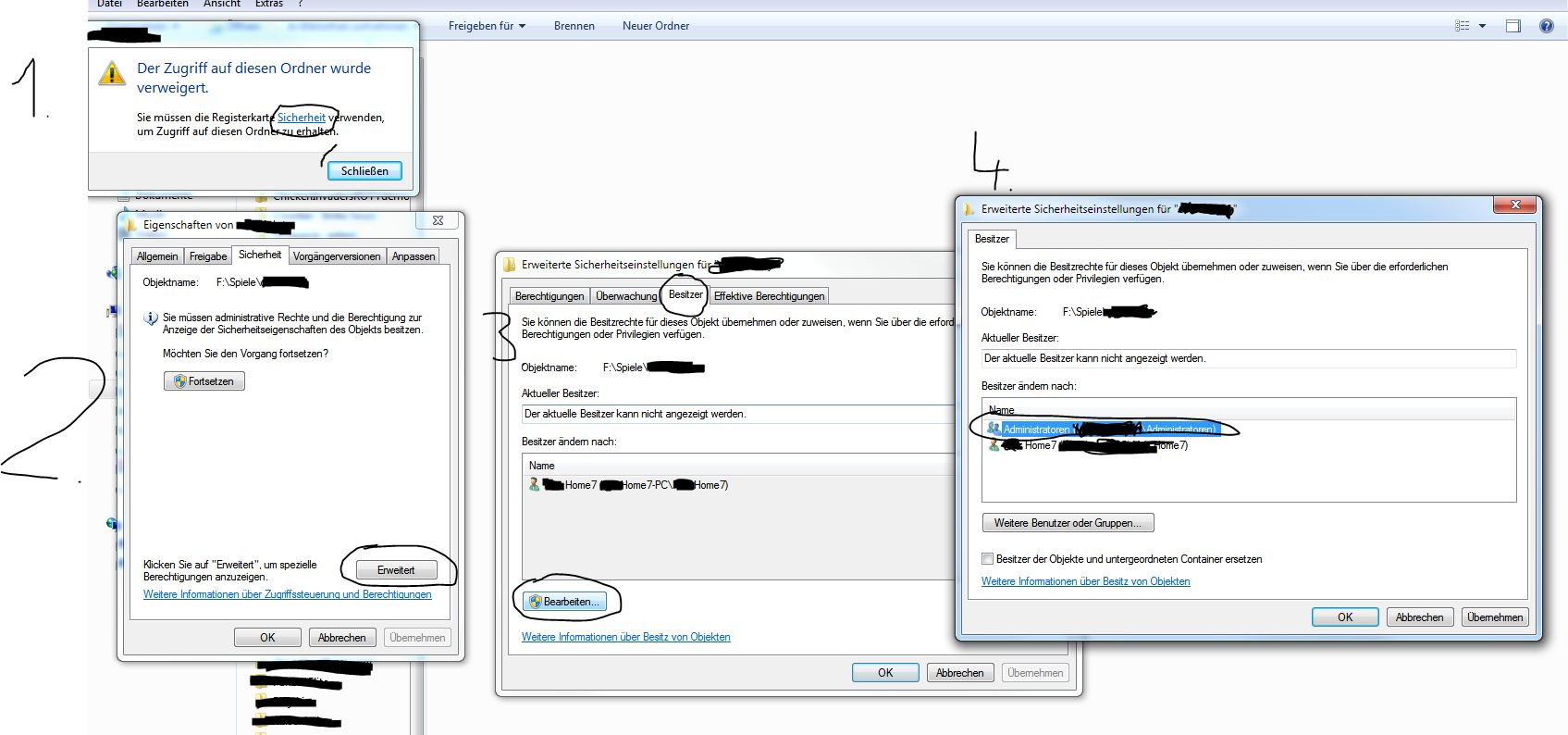Viewport: 1568px width, 735px height.
Task: Click Abbrechen in front security settings dialog
Action: click(1419, 617)
